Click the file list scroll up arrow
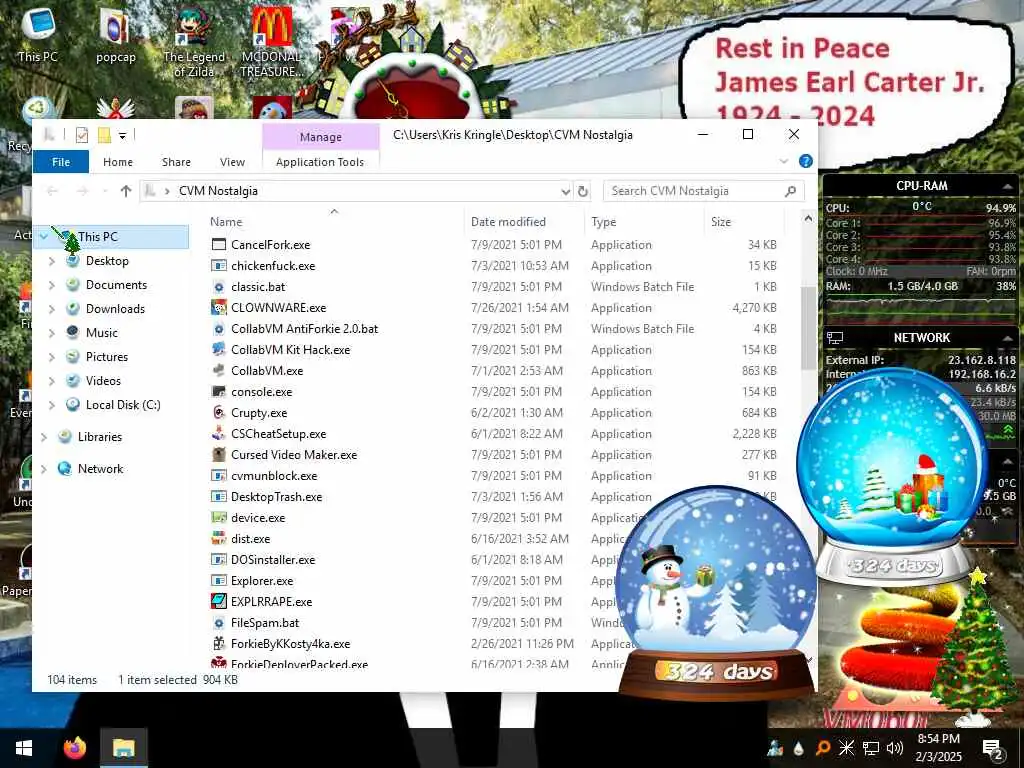The width and height of the screenshot is (1024, 768). (x=808, y=218)
